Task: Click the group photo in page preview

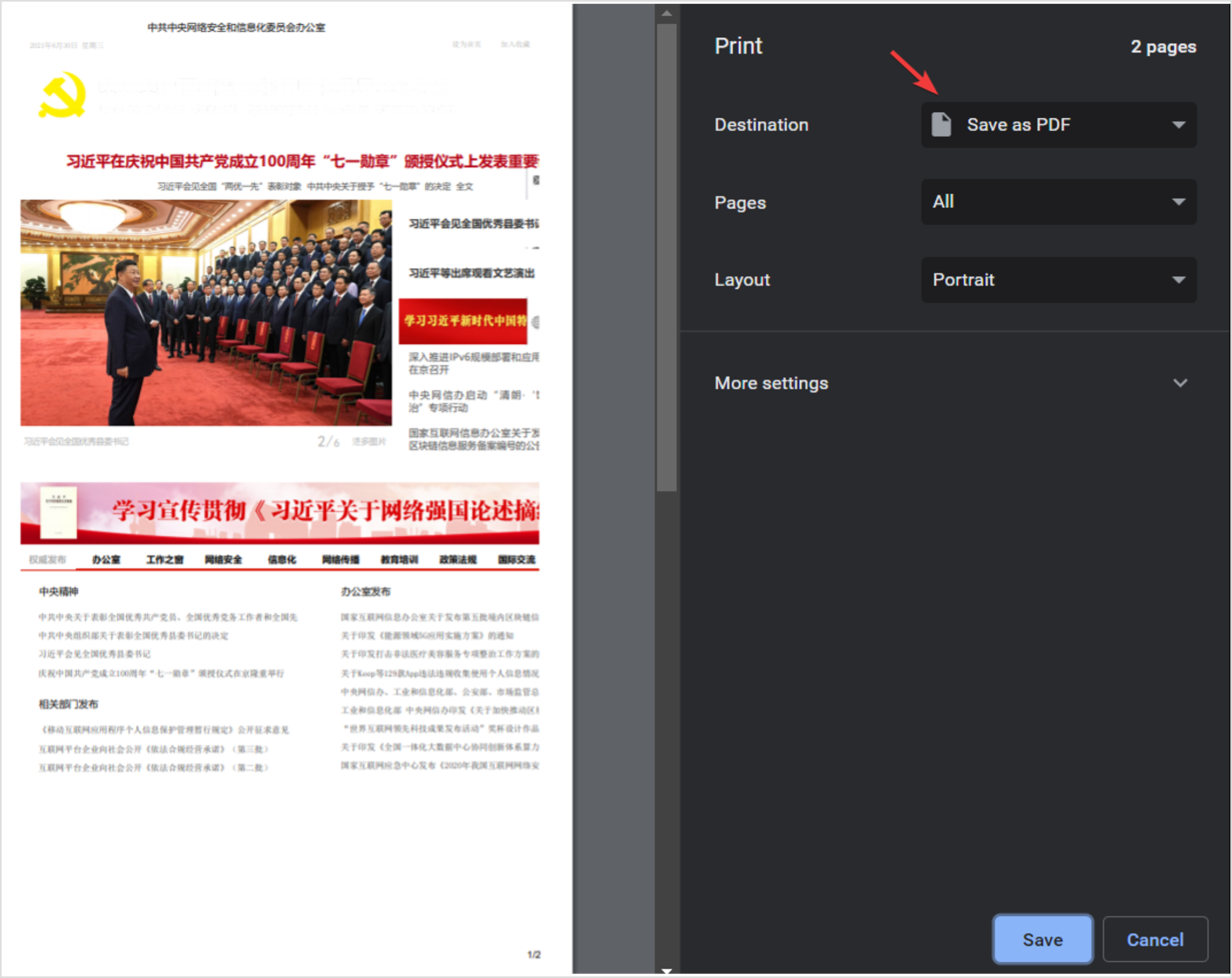Action: pos(206,312)
